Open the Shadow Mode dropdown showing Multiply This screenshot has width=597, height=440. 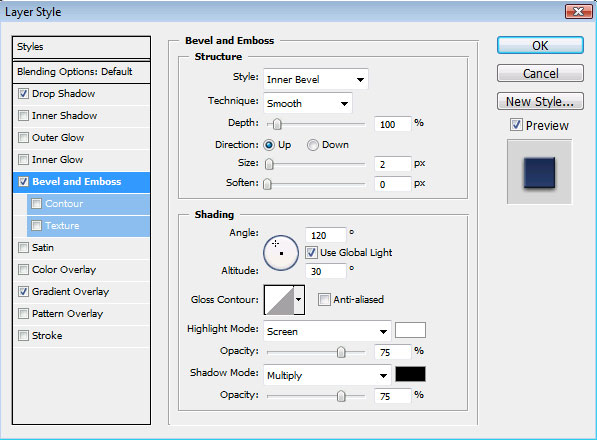coord(327,375)
